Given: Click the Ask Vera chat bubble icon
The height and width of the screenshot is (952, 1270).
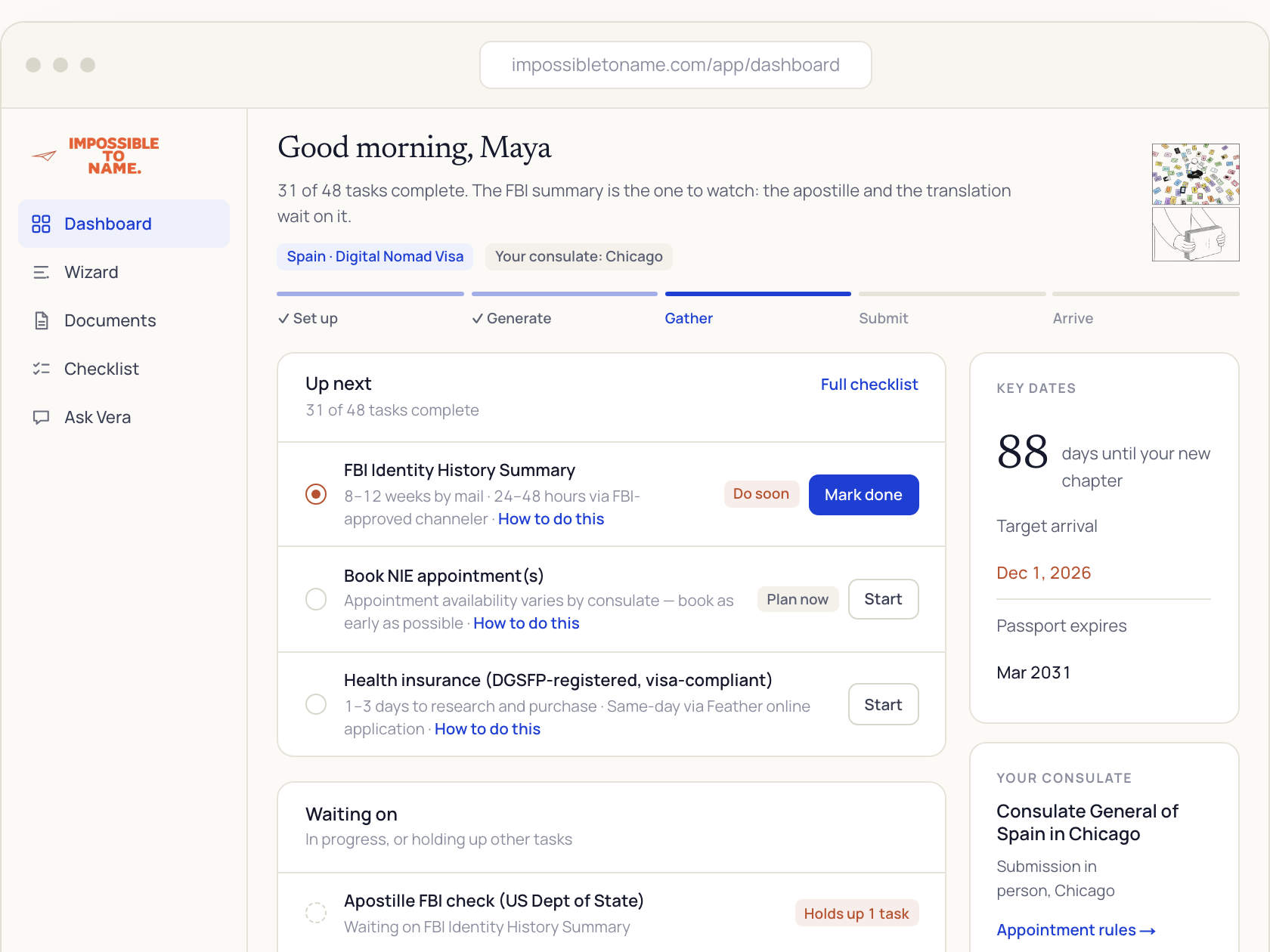Looking at the screenshot, I should pos(41,417).
